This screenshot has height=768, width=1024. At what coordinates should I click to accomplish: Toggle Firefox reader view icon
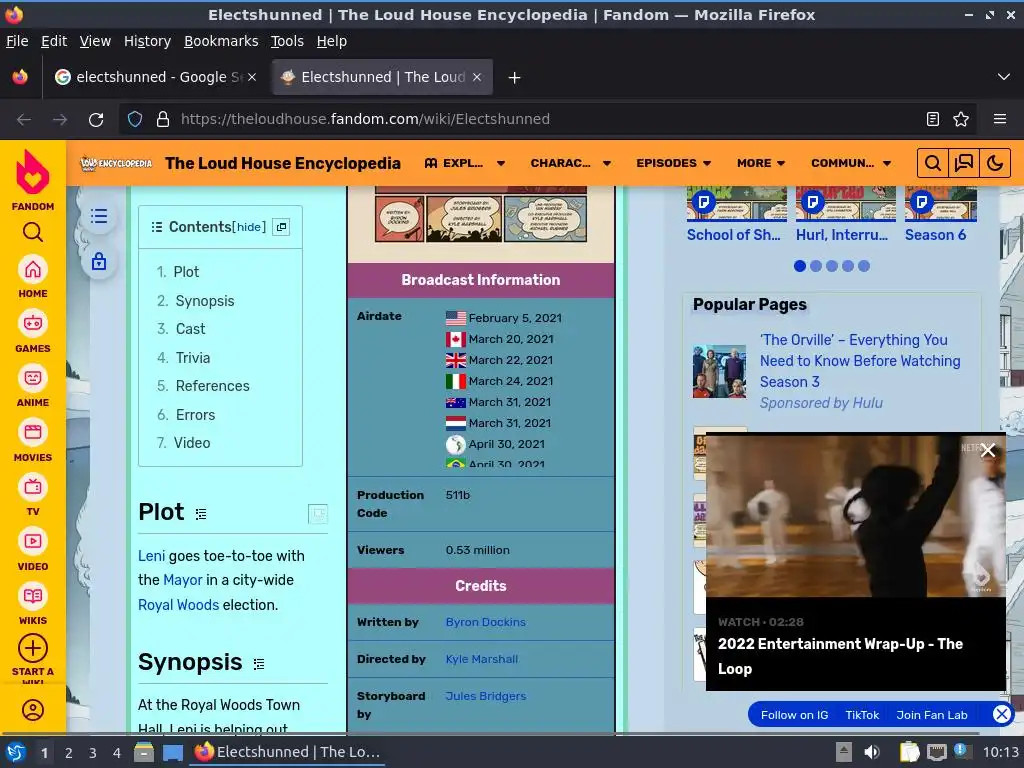[x=933, y=119]
